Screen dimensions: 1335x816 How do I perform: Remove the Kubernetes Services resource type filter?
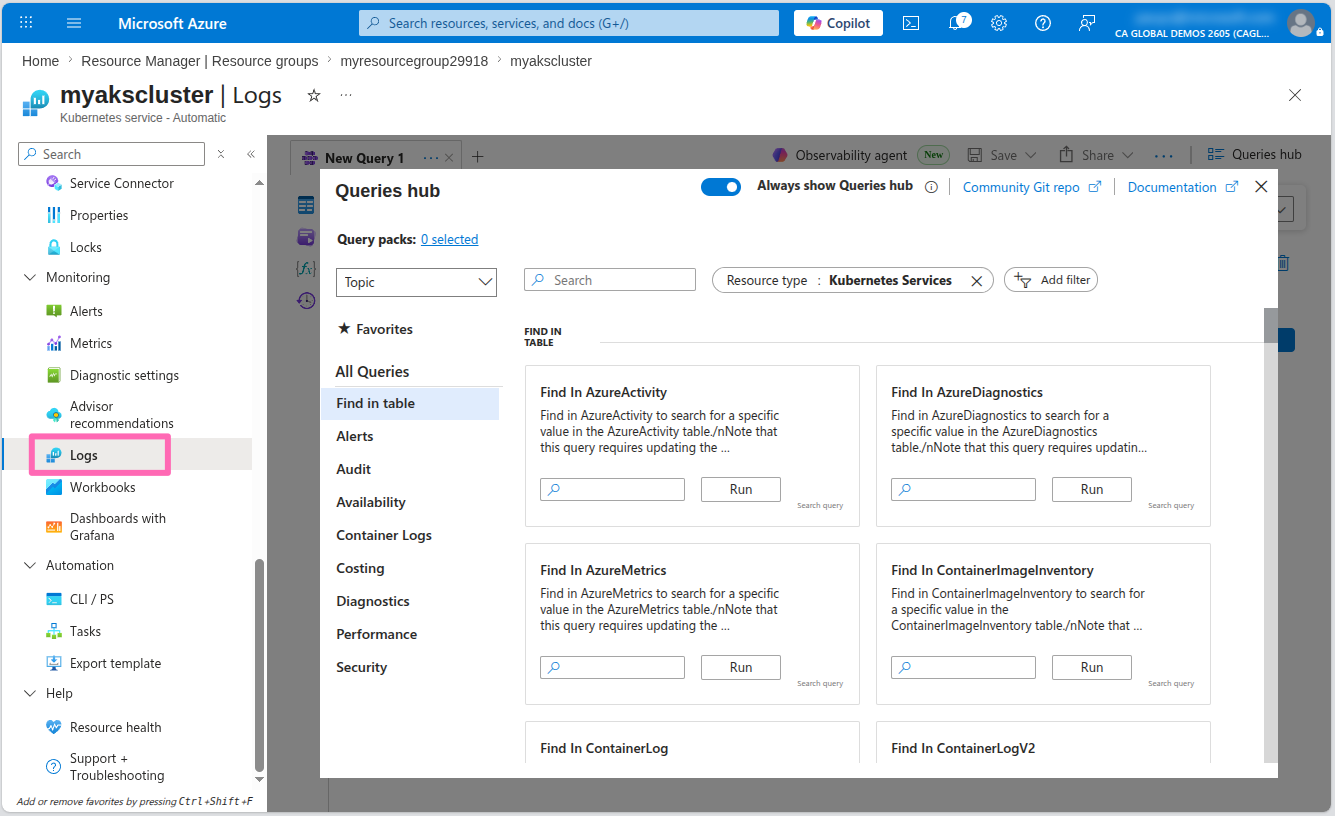[977, 281]
